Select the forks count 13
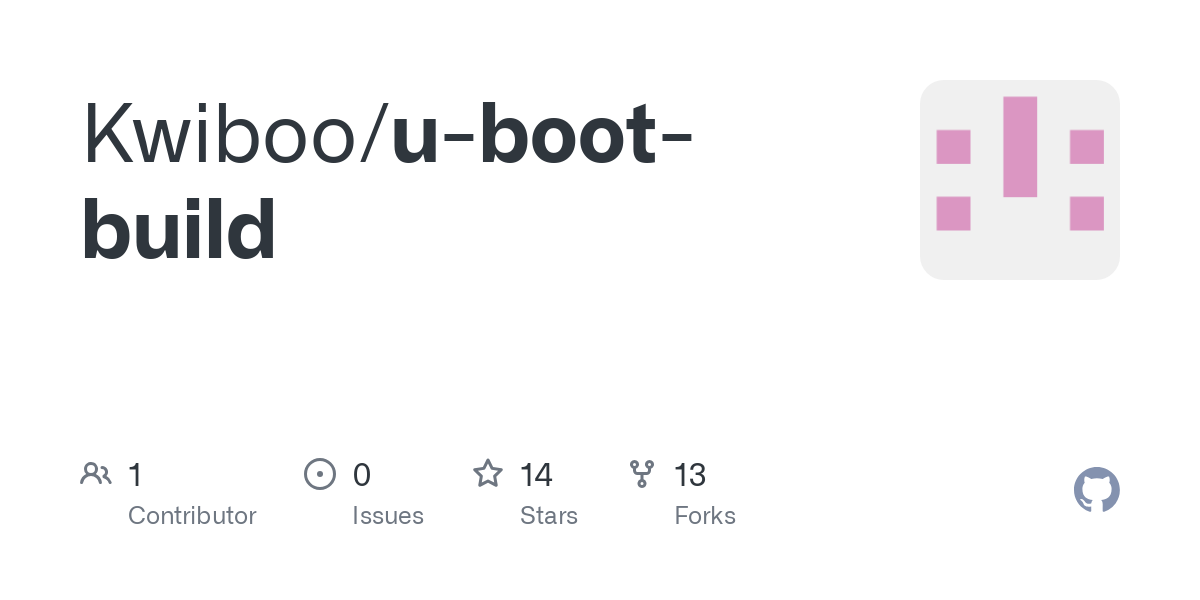Screen dimensions: 1200x600 [x=690, y=474]
